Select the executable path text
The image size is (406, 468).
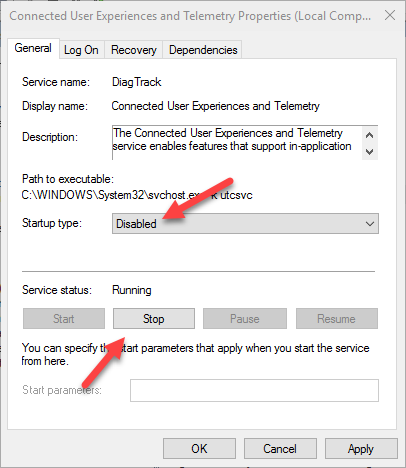point(137,195)
